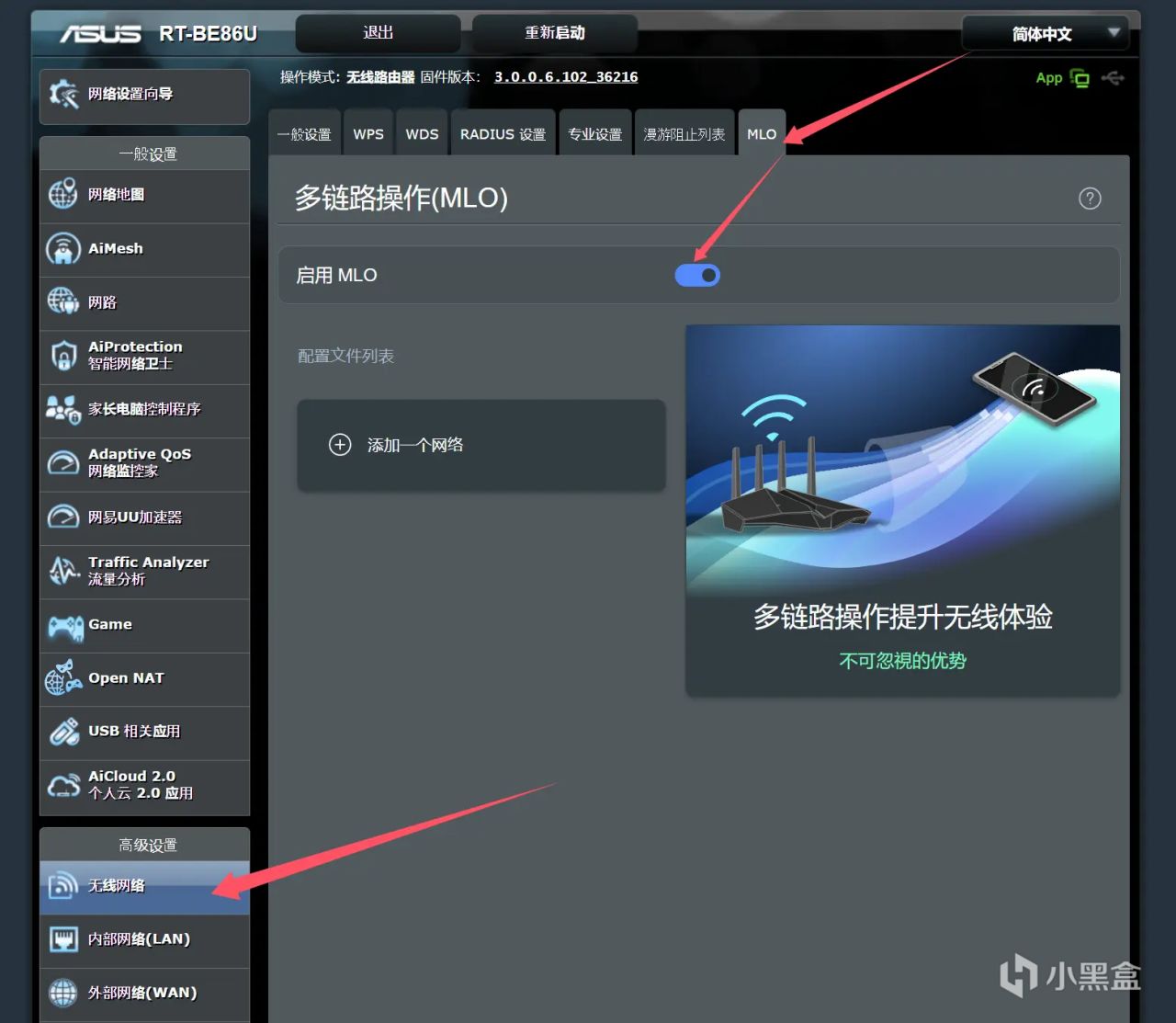Select the MLO tab
Image resolution: width=1176 pixels, height=1023 pixels.
coord(762,134)
